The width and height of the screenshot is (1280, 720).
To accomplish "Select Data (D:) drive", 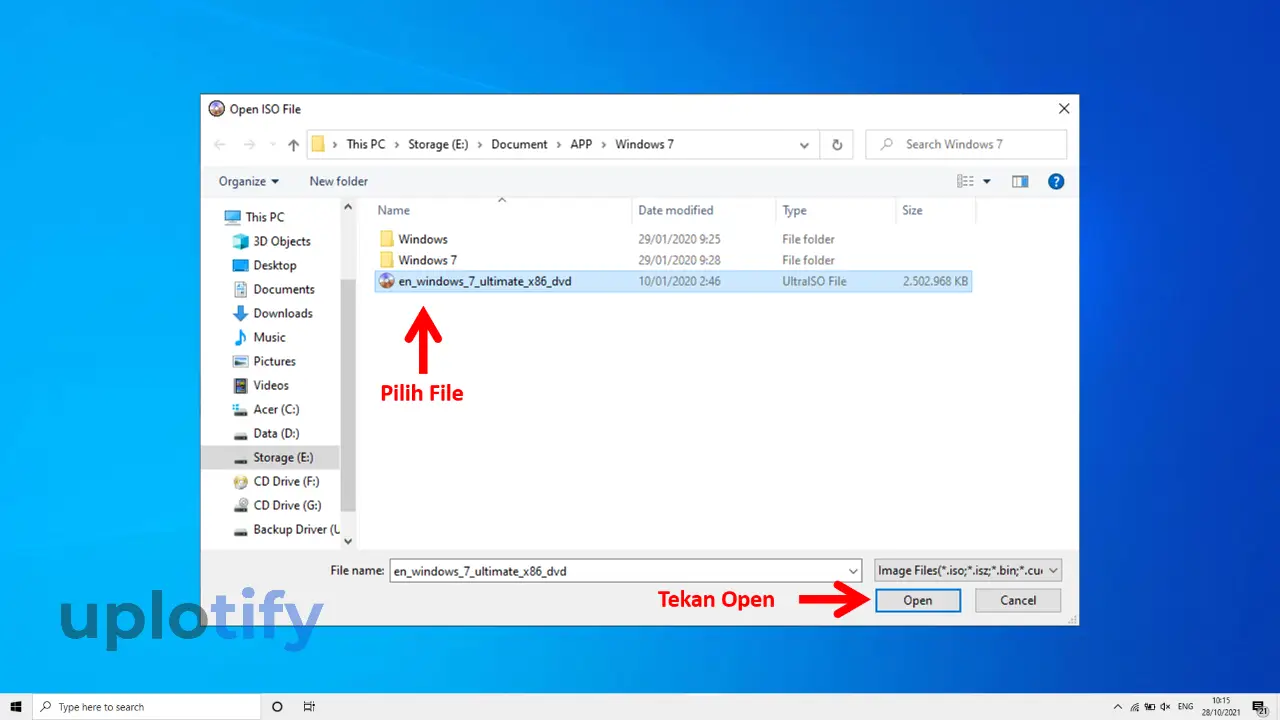I will click(275, 433).
